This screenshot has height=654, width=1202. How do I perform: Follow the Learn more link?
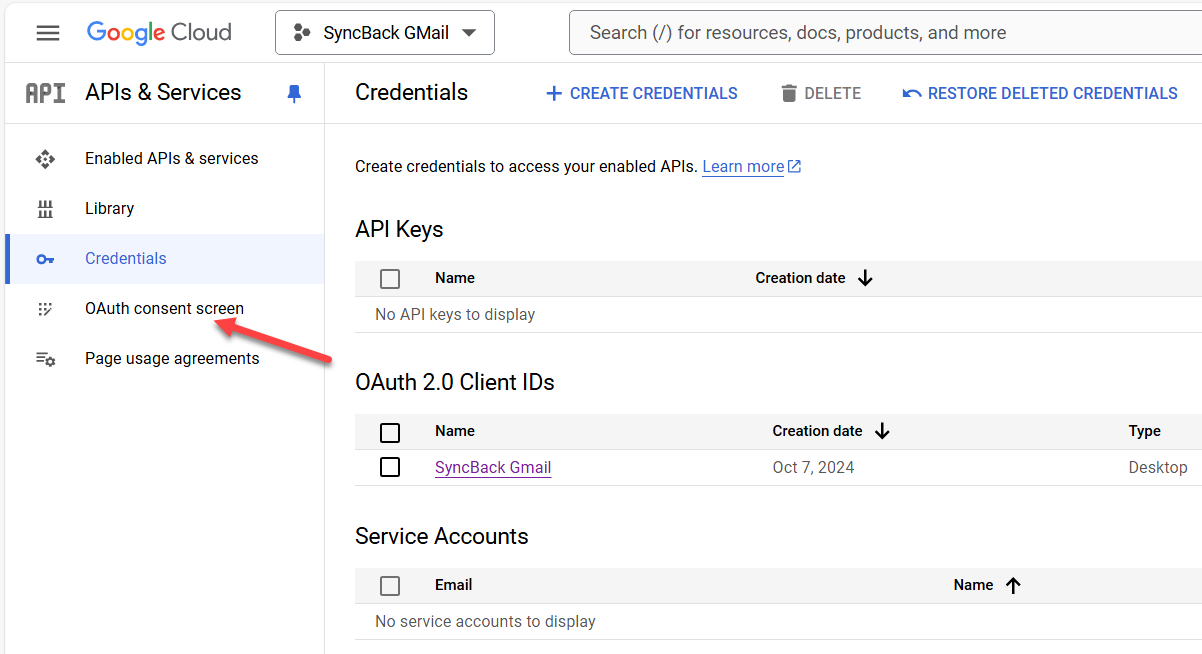(743, 167)
